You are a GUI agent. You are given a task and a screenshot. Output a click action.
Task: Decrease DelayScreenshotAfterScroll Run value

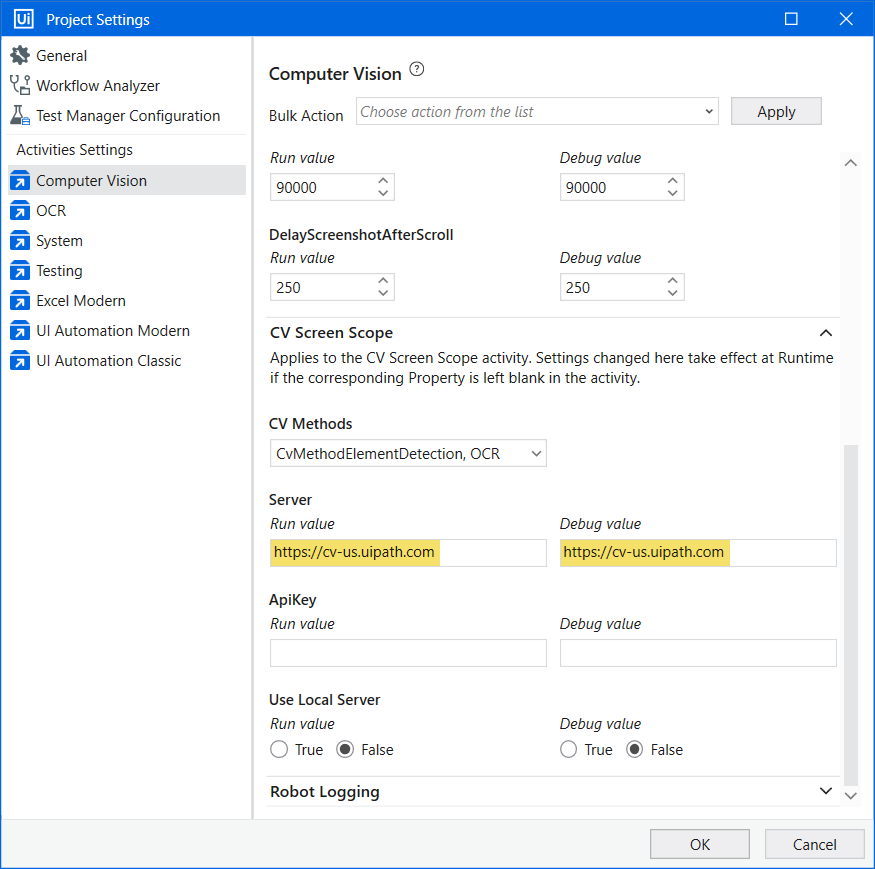pyautogui.click(x=383, y=293)
